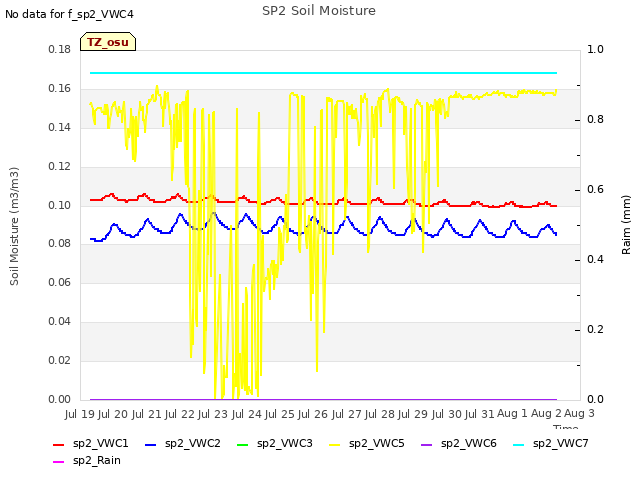Click the Jul 24 x-axis tick label
Viewport: 640px width, 480px height.
(x=246, y=414)
